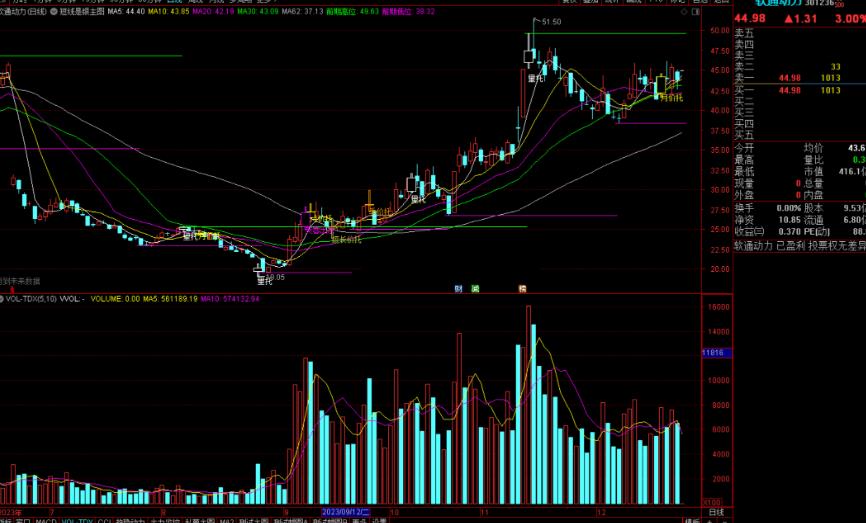This screenshot has width=866, height=523.
Task: Click the 3.00% change percentage
Action: [850, 19]
